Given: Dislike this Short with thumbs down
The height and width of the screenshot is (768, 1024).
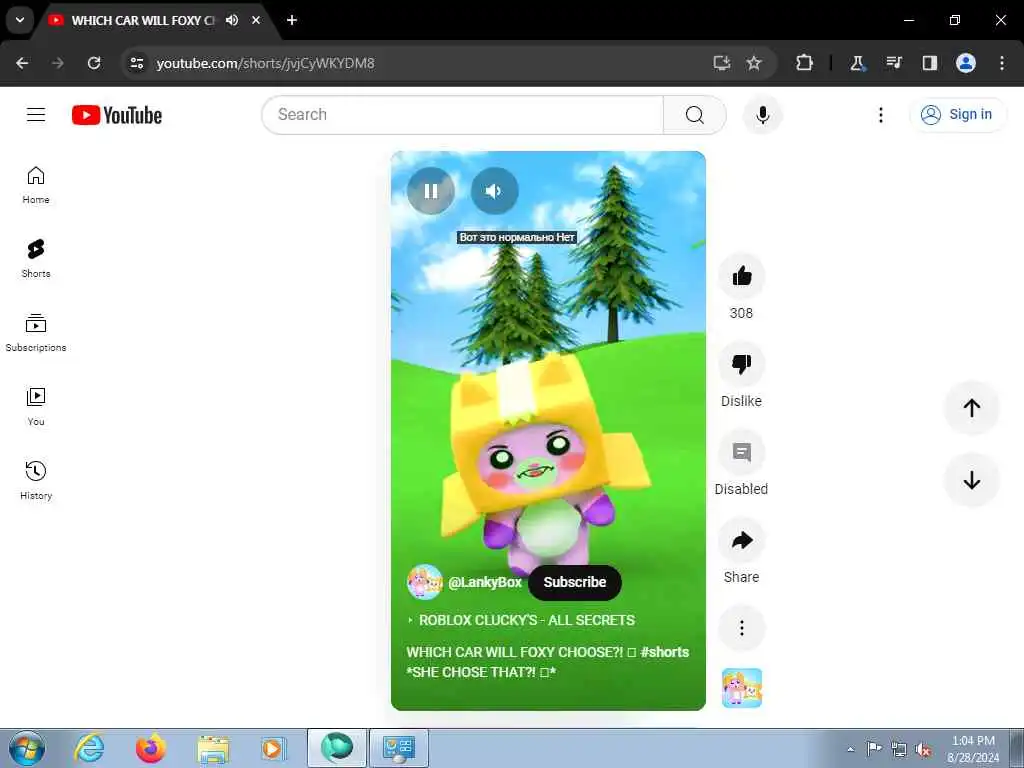Looking at the screenshot, I should coord(741,364).
